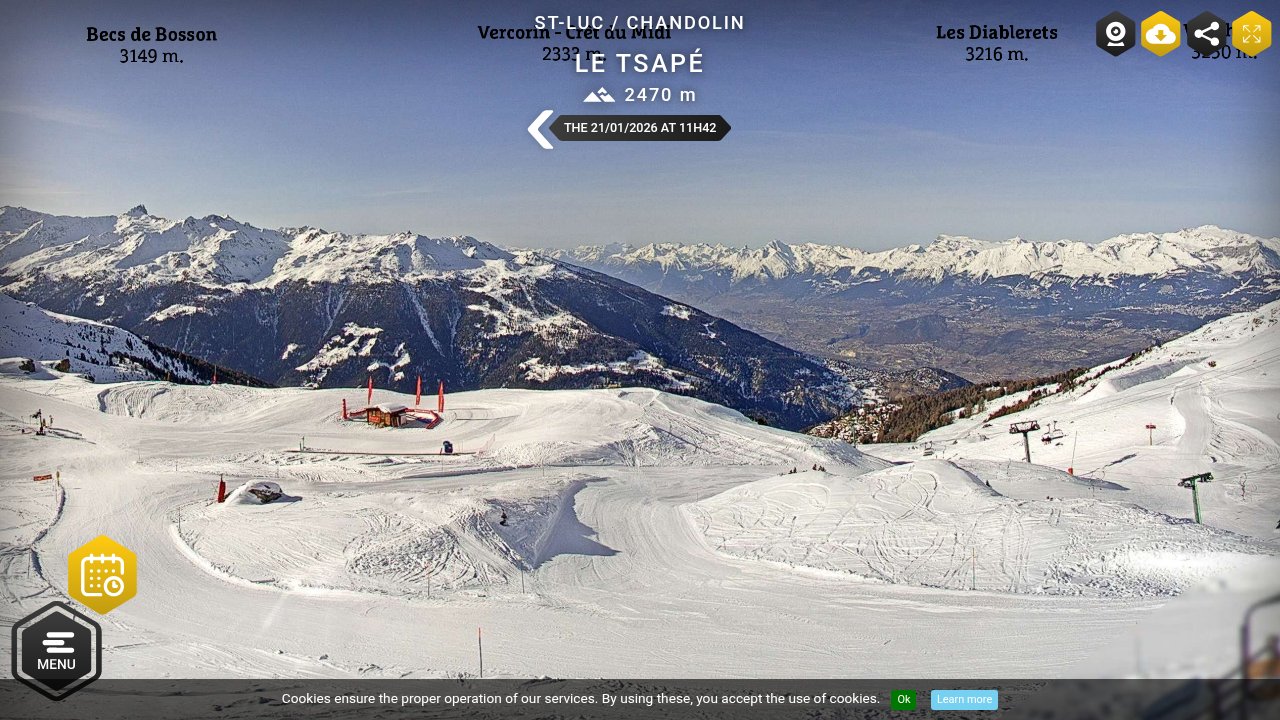The height and width of the screenshot is (720, 1280).
Task: Select the Becs de Bosson peak label
Action: (x=151, y=44)
